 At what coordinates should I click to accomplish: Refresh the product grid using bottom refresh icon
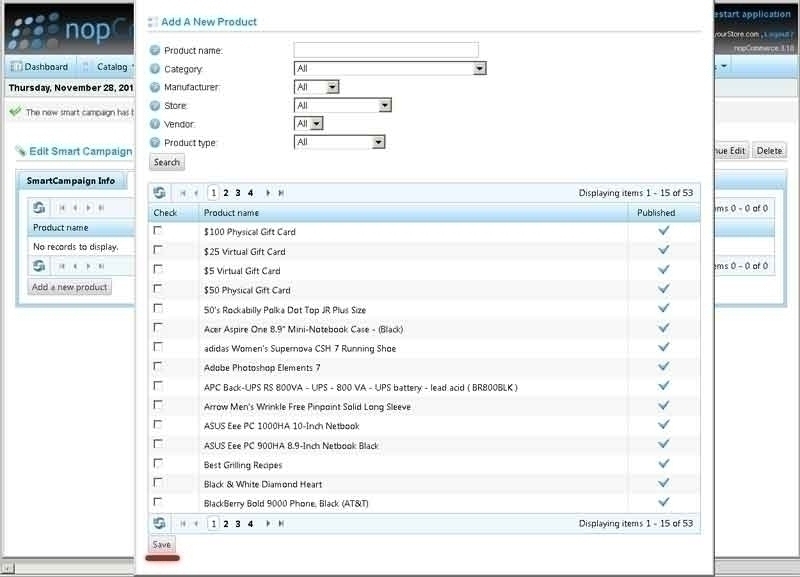pos(159,523)
